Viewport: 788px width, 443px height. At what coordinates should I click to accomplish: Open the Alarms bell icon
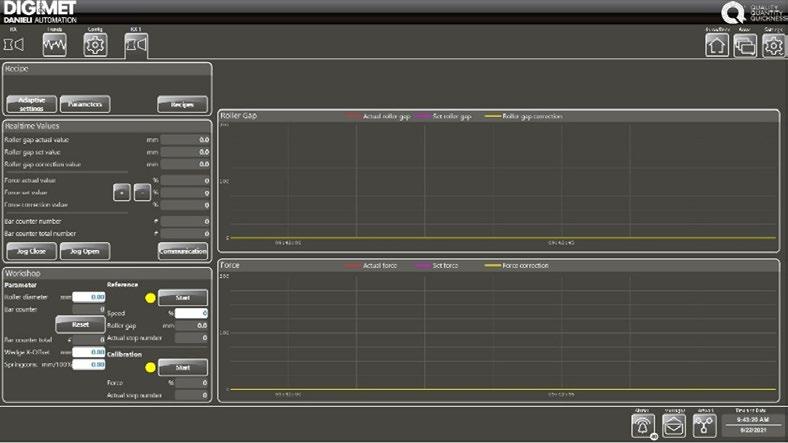point(643,426)
